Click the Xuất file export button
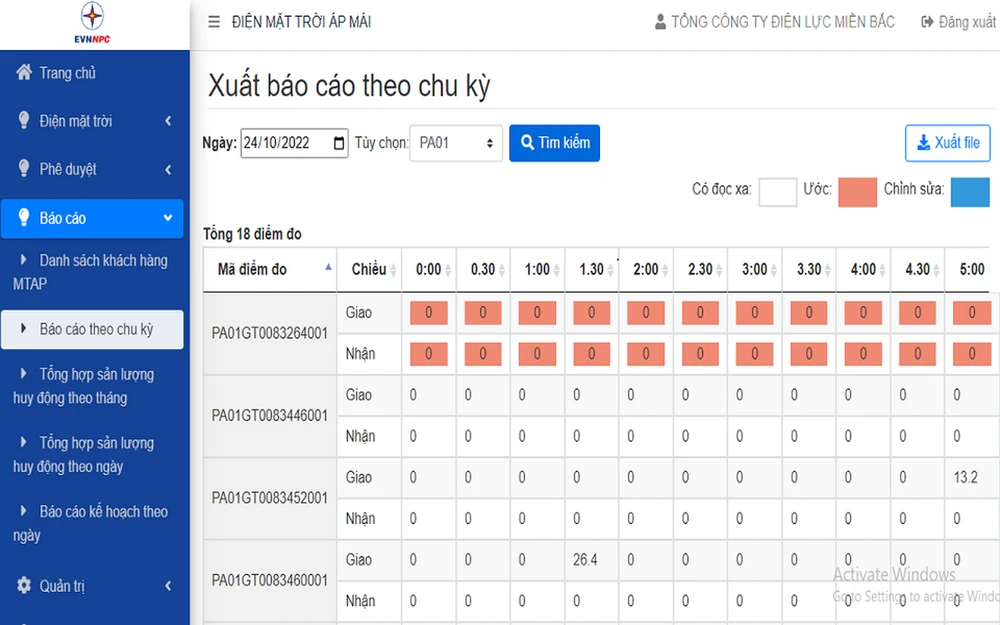Image resolution: width=1000 pixels, height=625 pixels. 947,143
